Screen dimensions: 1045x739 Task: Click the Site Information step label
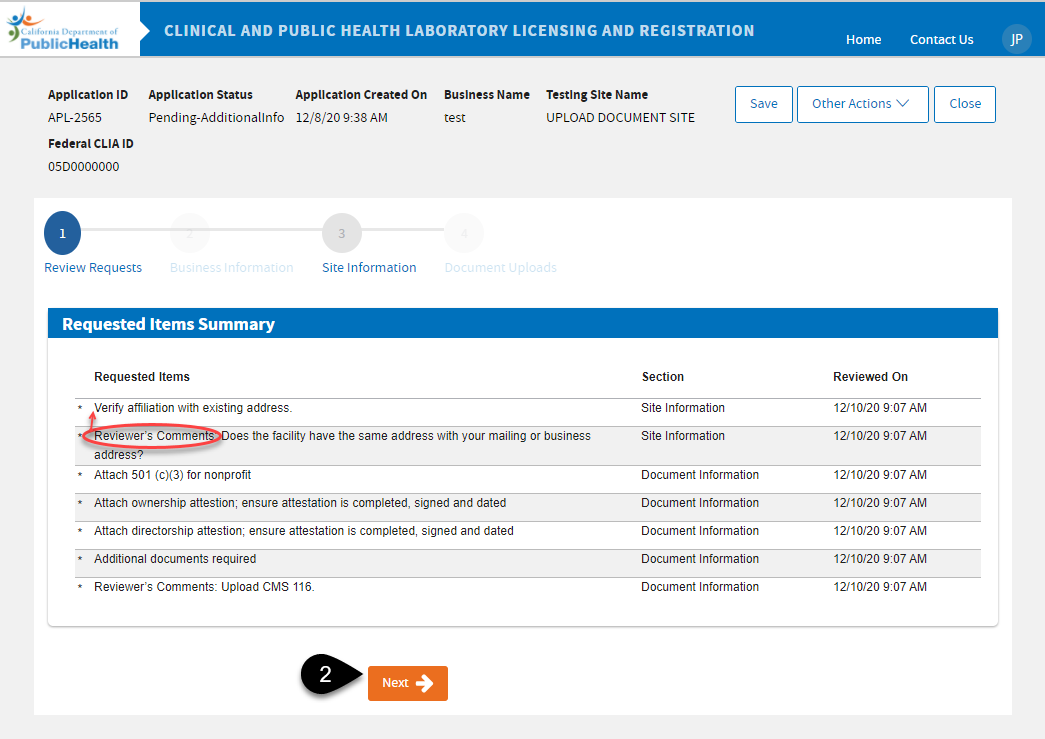click(369, 268)
